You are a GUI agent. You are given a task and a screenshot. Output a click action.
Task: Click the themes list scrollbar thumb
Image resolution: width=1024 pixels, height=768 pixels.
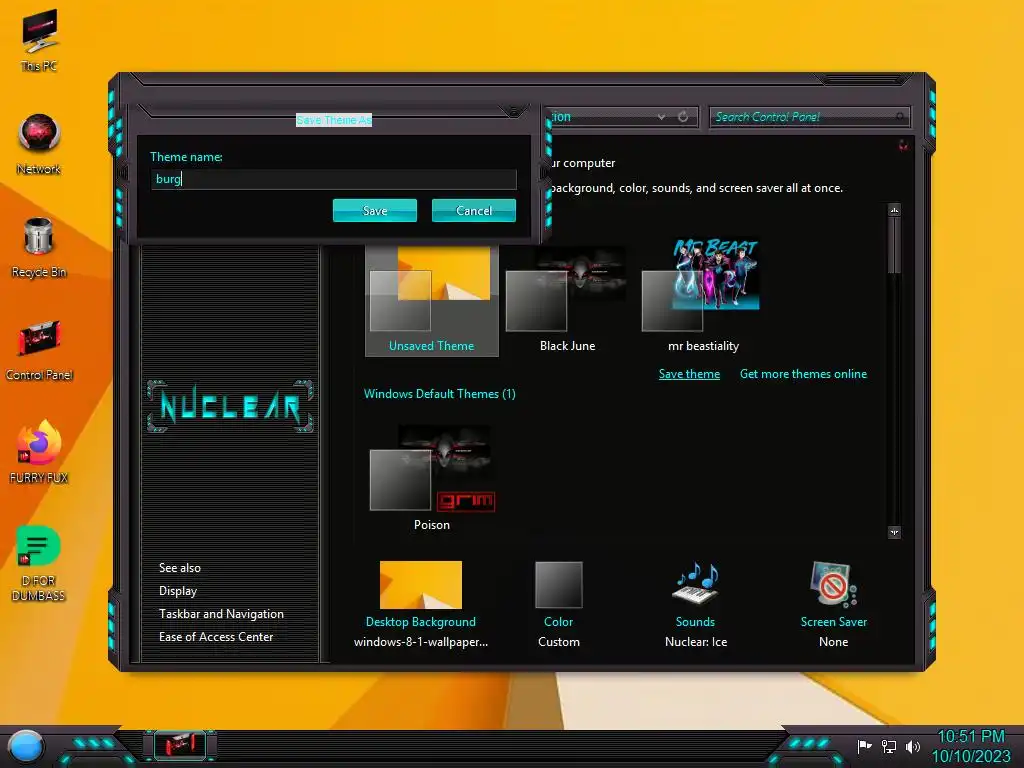tap(894, 246)
